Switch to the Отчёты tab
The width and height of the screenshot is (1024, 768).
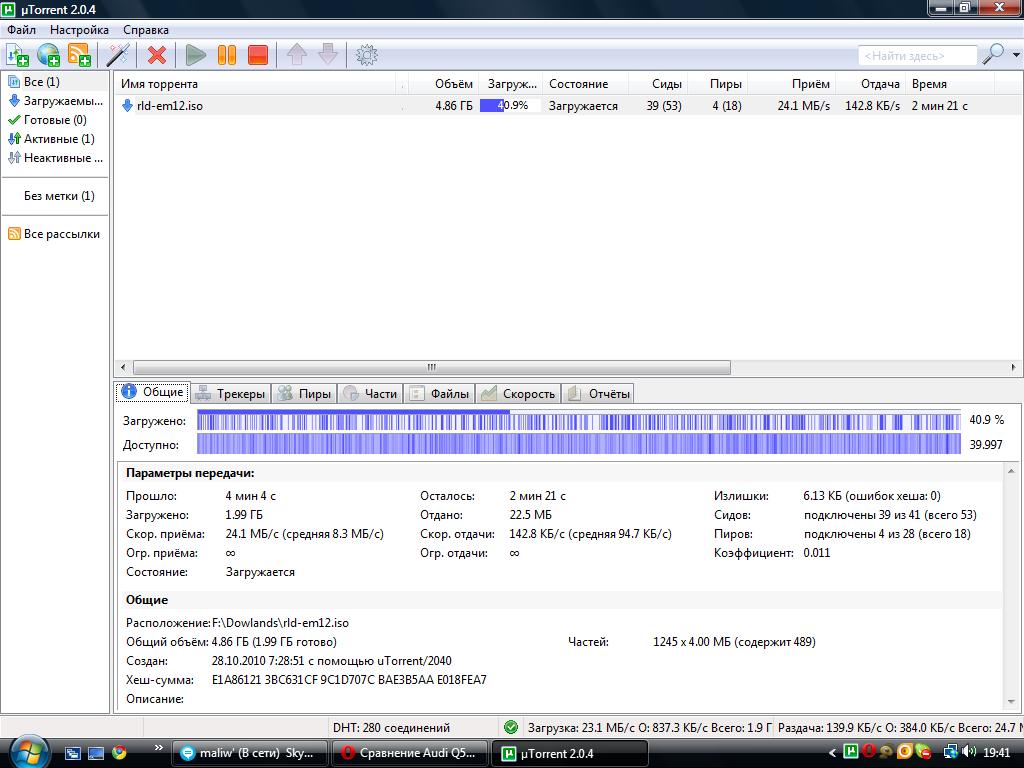click(598, 393)
